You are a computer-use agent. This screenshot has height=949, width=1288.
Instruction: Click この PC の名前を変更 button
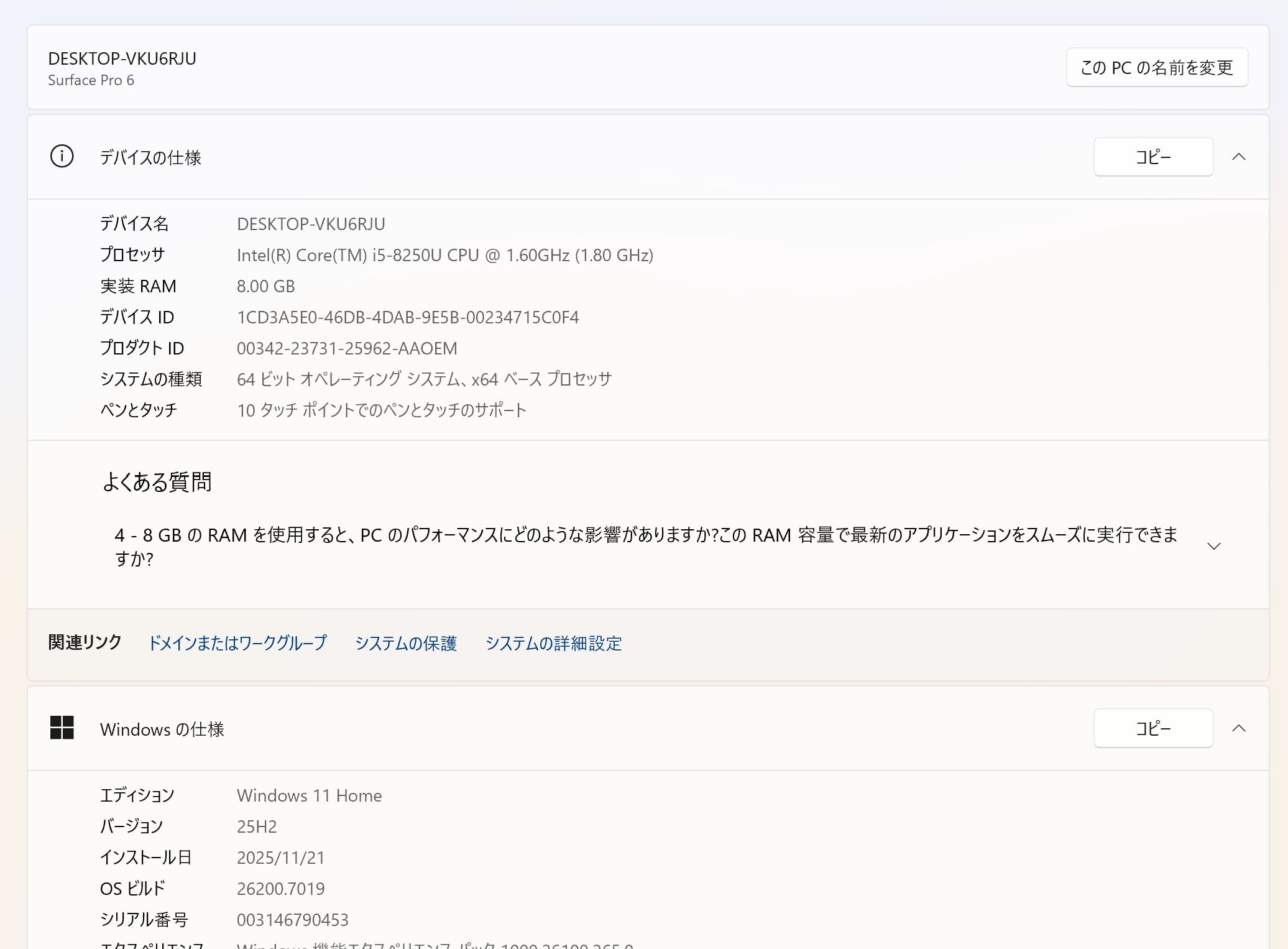tap(1156, 67)
